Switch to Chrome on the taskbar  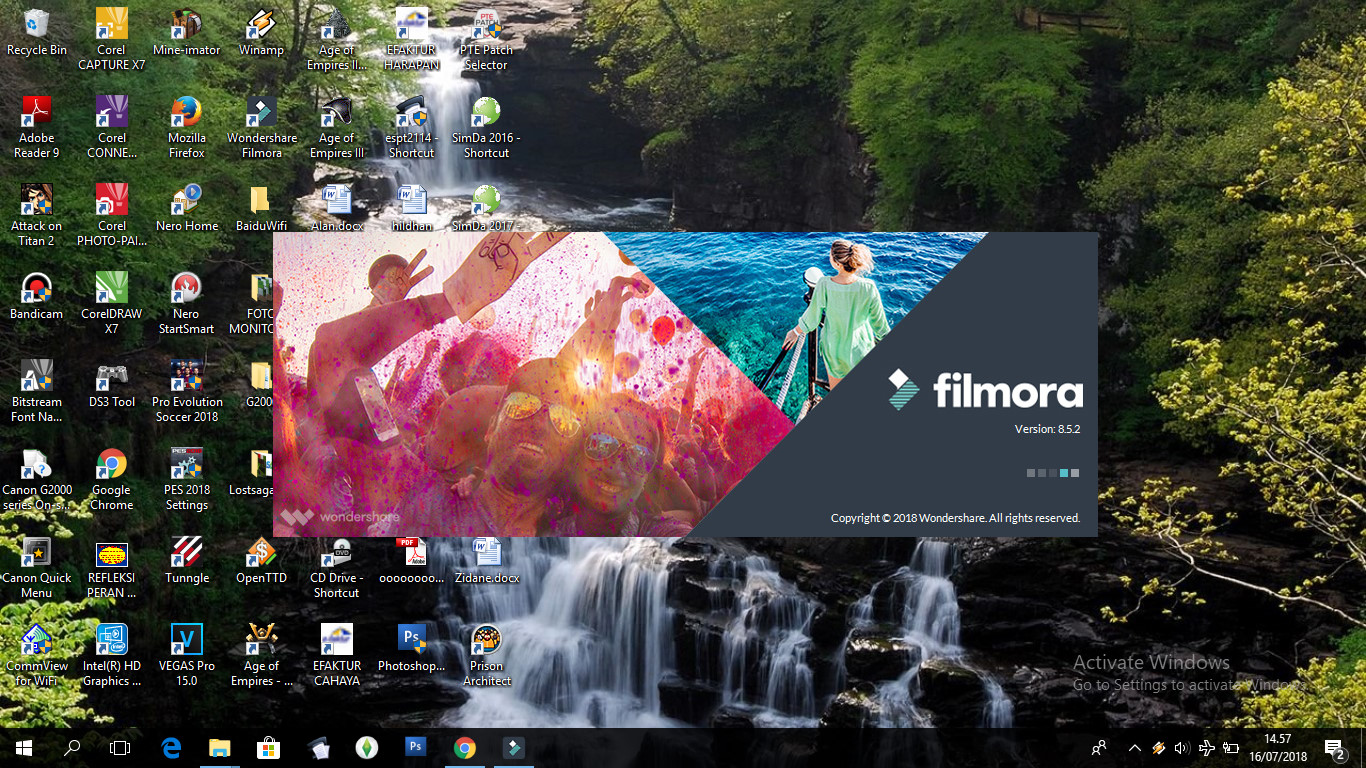(464, 748)
